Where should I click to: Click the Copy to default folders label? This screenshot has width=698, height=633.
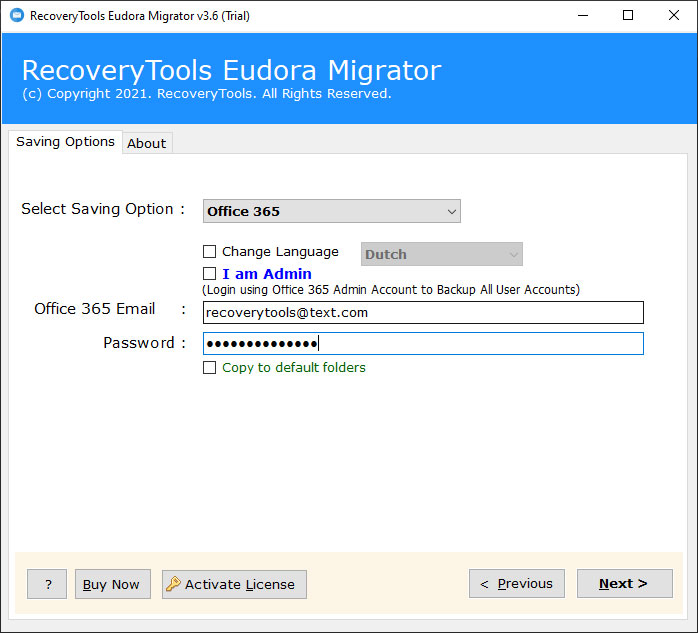(294, 368)
